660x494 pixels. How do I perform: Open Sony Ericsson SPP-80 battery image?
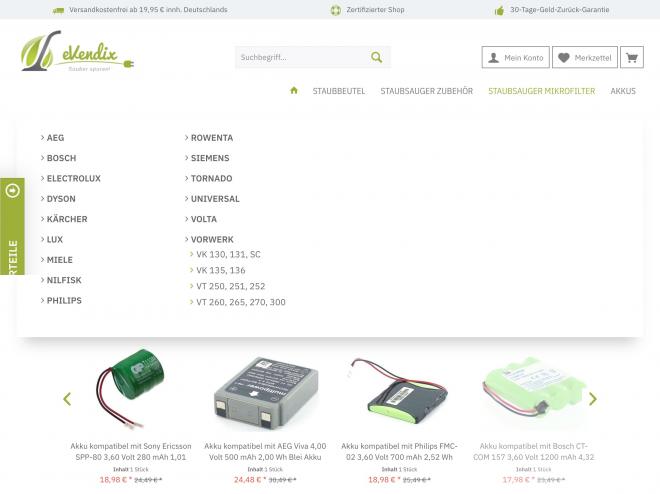[130, 389]
